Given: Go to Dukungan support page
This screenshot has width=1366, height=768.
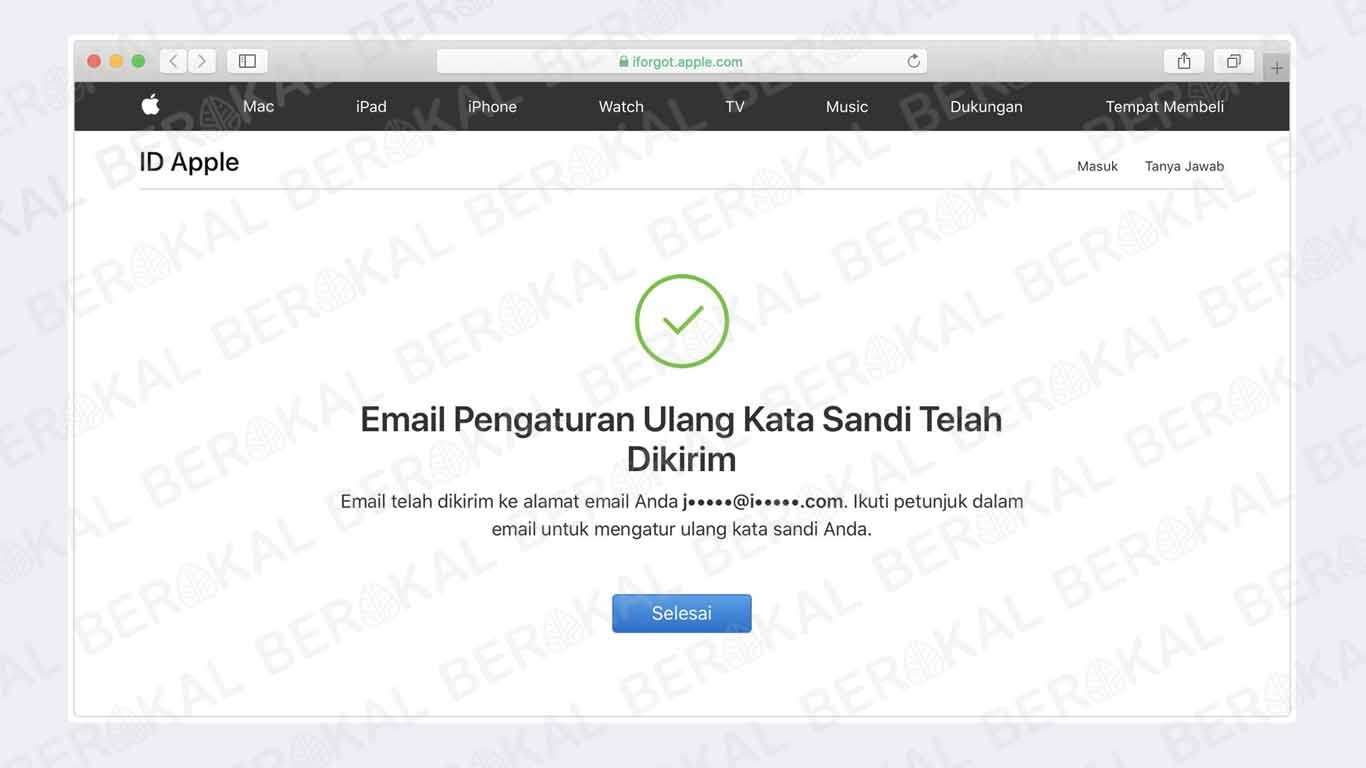Looking at the screenshot, I should pos(986,106).
